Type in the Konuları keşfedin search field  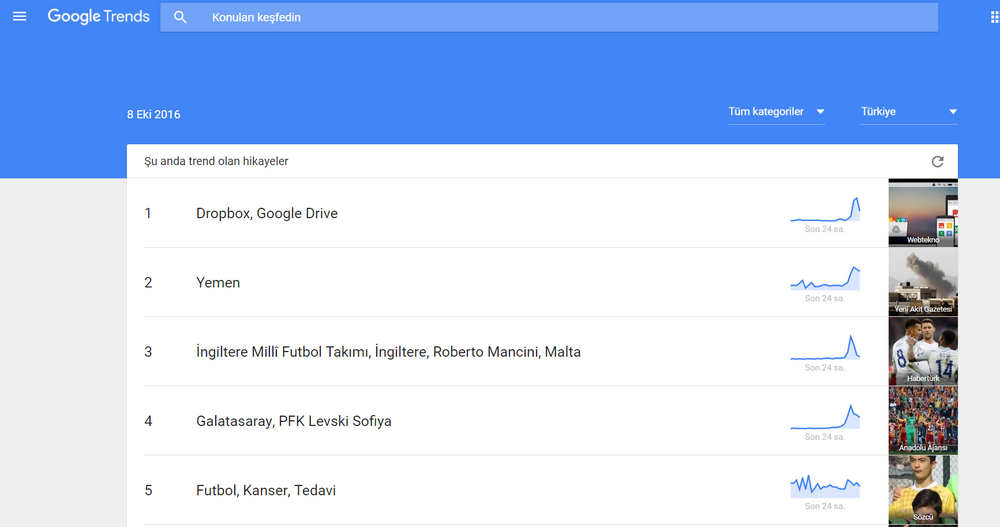560,17
